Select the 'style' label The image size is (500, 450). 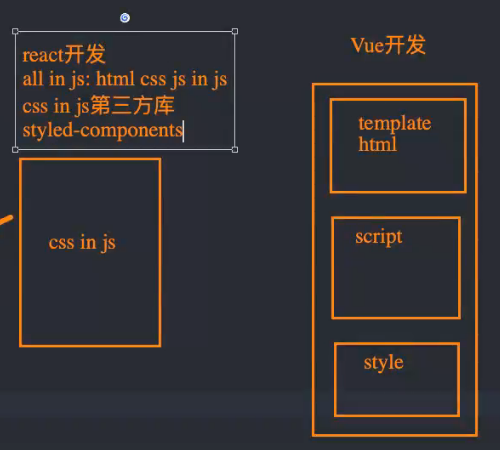(384, 363)
